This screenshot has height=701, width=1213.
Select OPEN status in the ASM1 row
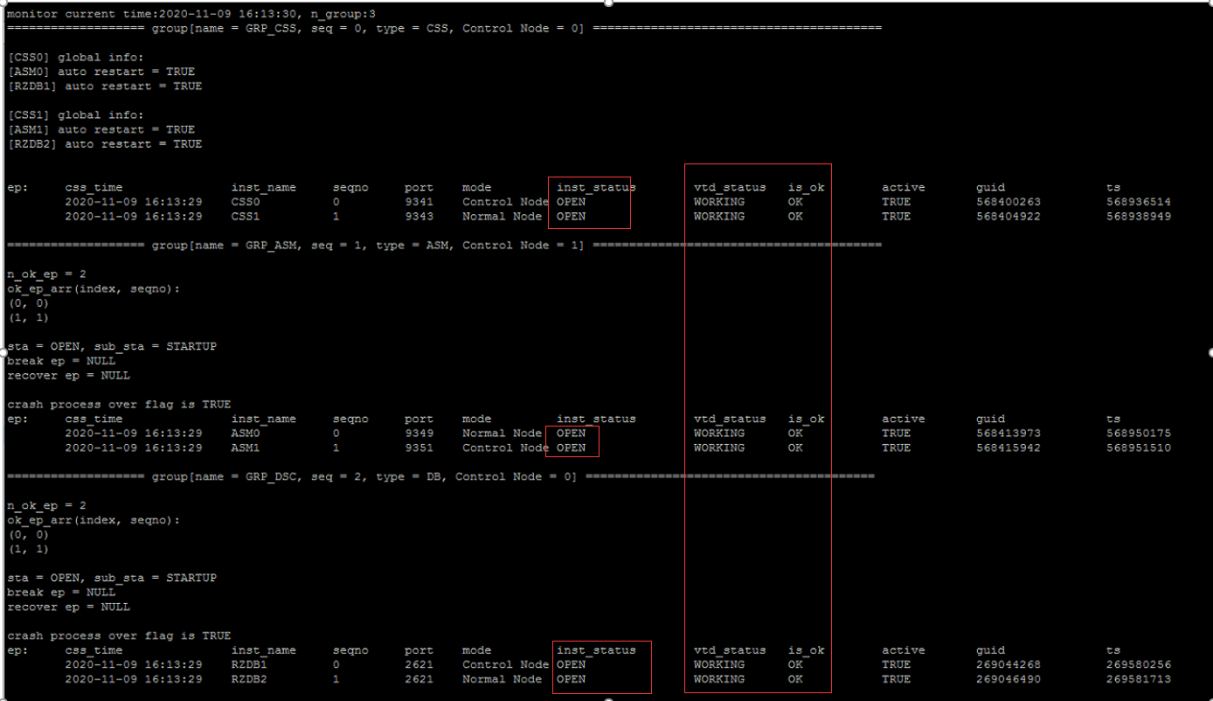[571, 448]
